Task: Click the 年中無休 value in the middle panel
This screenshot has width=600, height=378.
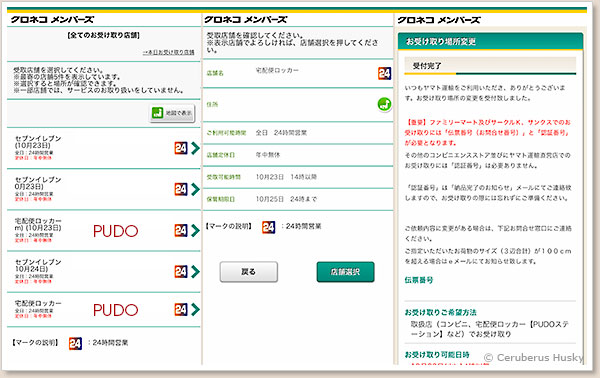Action: pyautogui.click(x=268, y=155)
